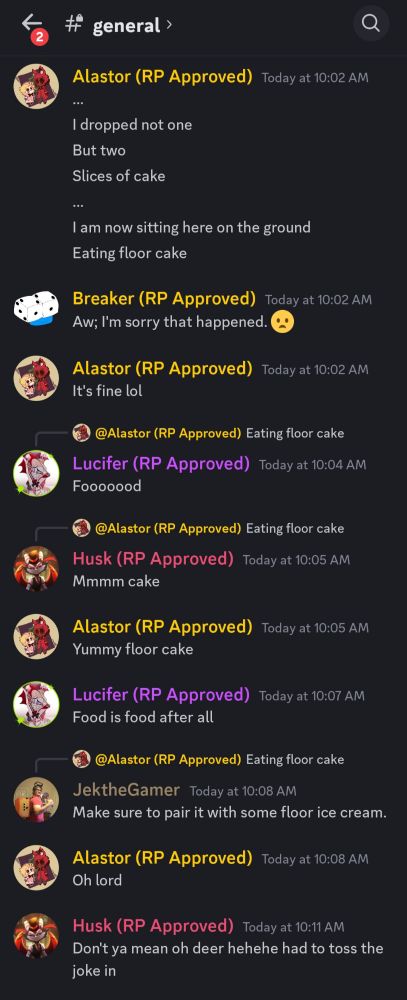Open Alastor's avatar on the first message
Image resolution: width=407 pixels, height=1000 pixels.
click(36, 86)
